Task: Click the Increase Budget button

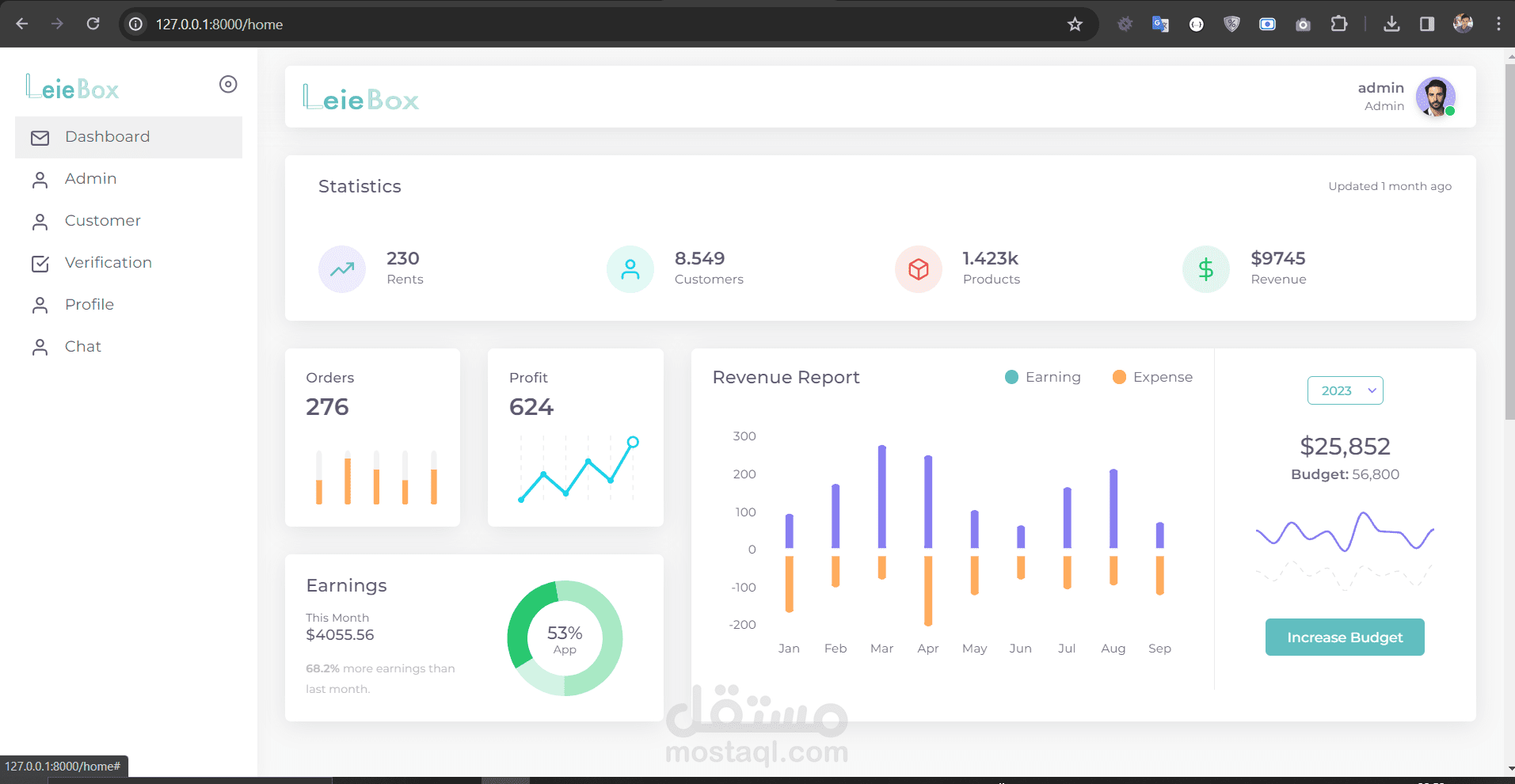Action: [x=1345, y=637]
